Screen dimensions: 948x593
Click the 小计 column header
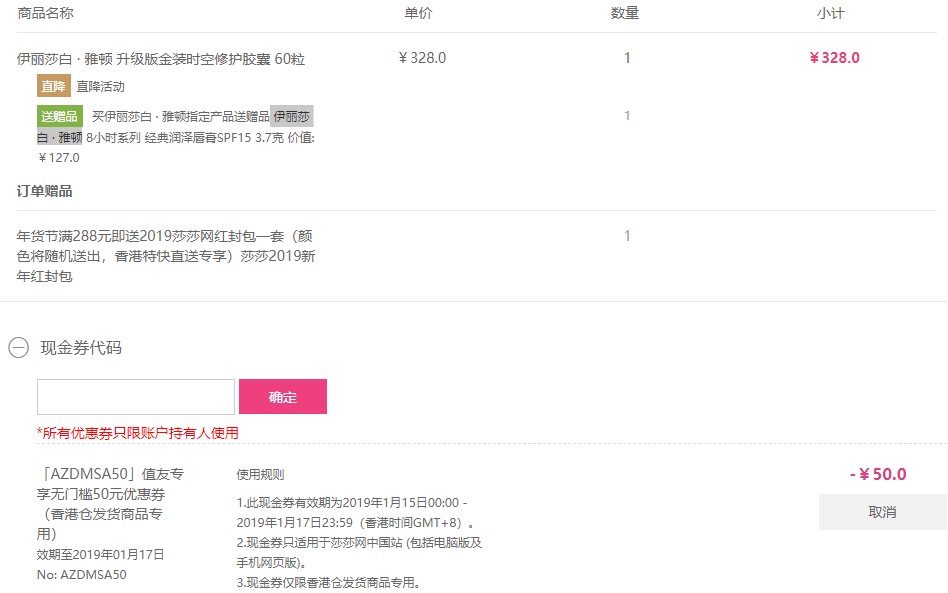[x=831, y=13]
